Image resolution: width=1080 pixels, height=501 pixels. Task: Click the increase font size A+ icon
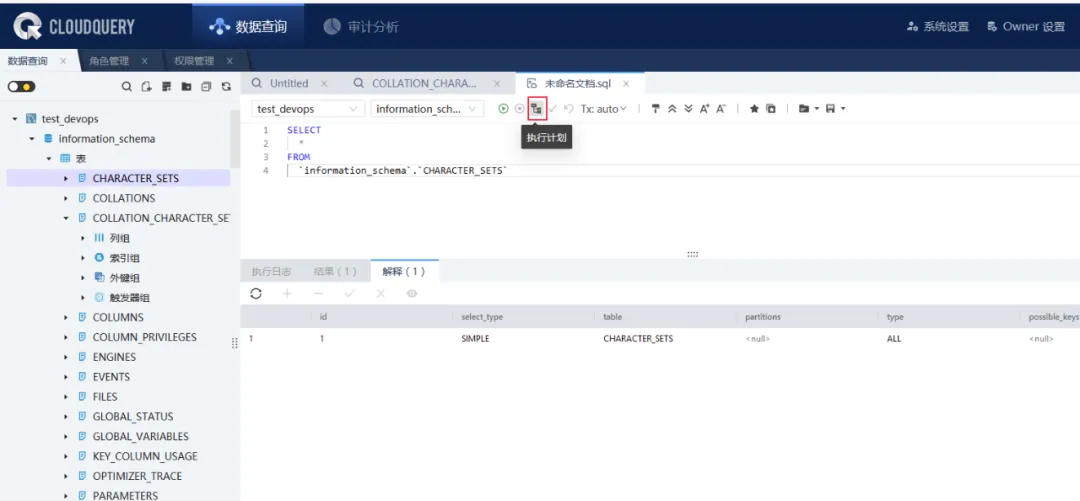704,109
